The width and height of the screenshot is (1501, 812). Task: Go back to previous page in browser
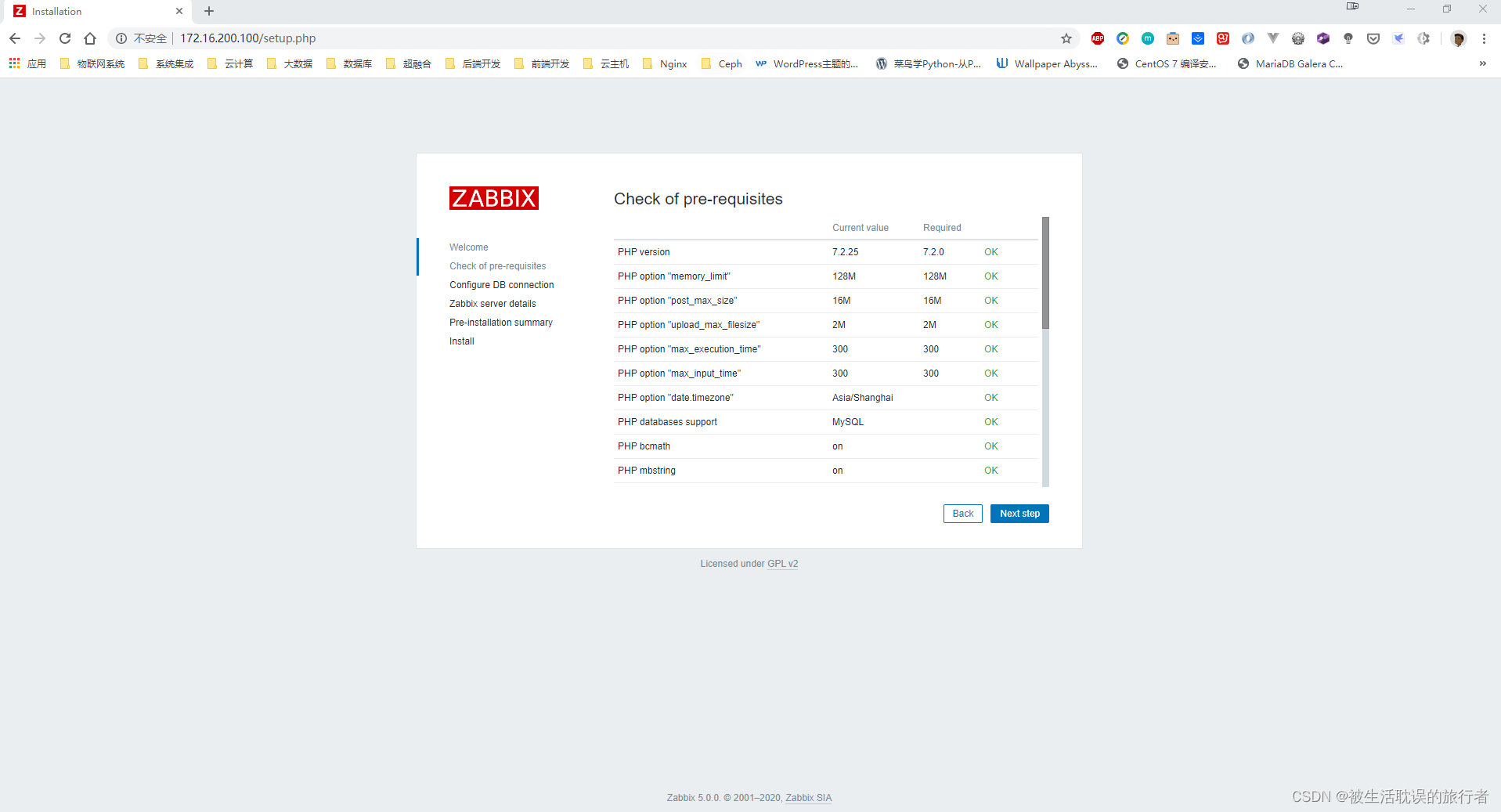(x=15, y=38)
